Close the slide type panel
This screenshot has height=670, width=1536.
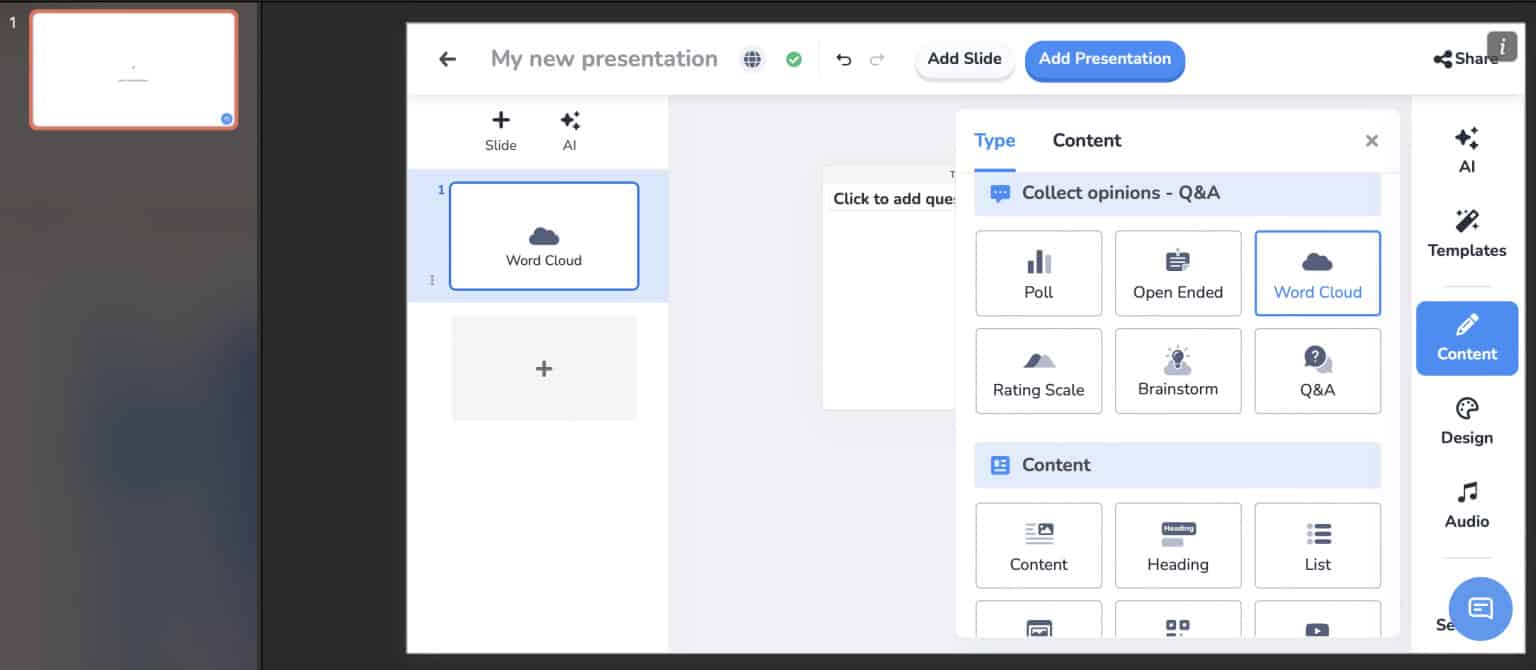click(x=1371, y=141)
